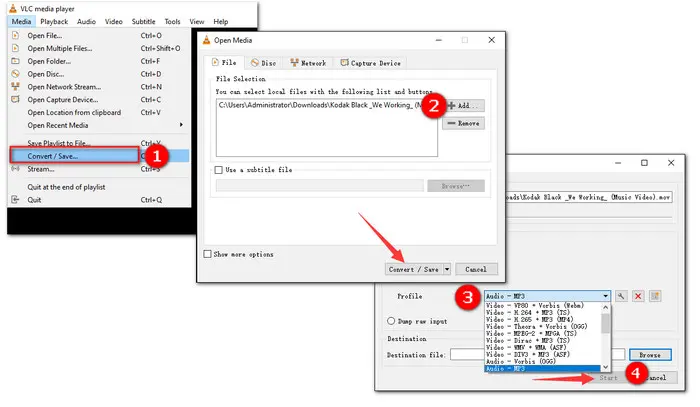Switch to the Network tab
The image size is (700, 407).
(308, 63)
